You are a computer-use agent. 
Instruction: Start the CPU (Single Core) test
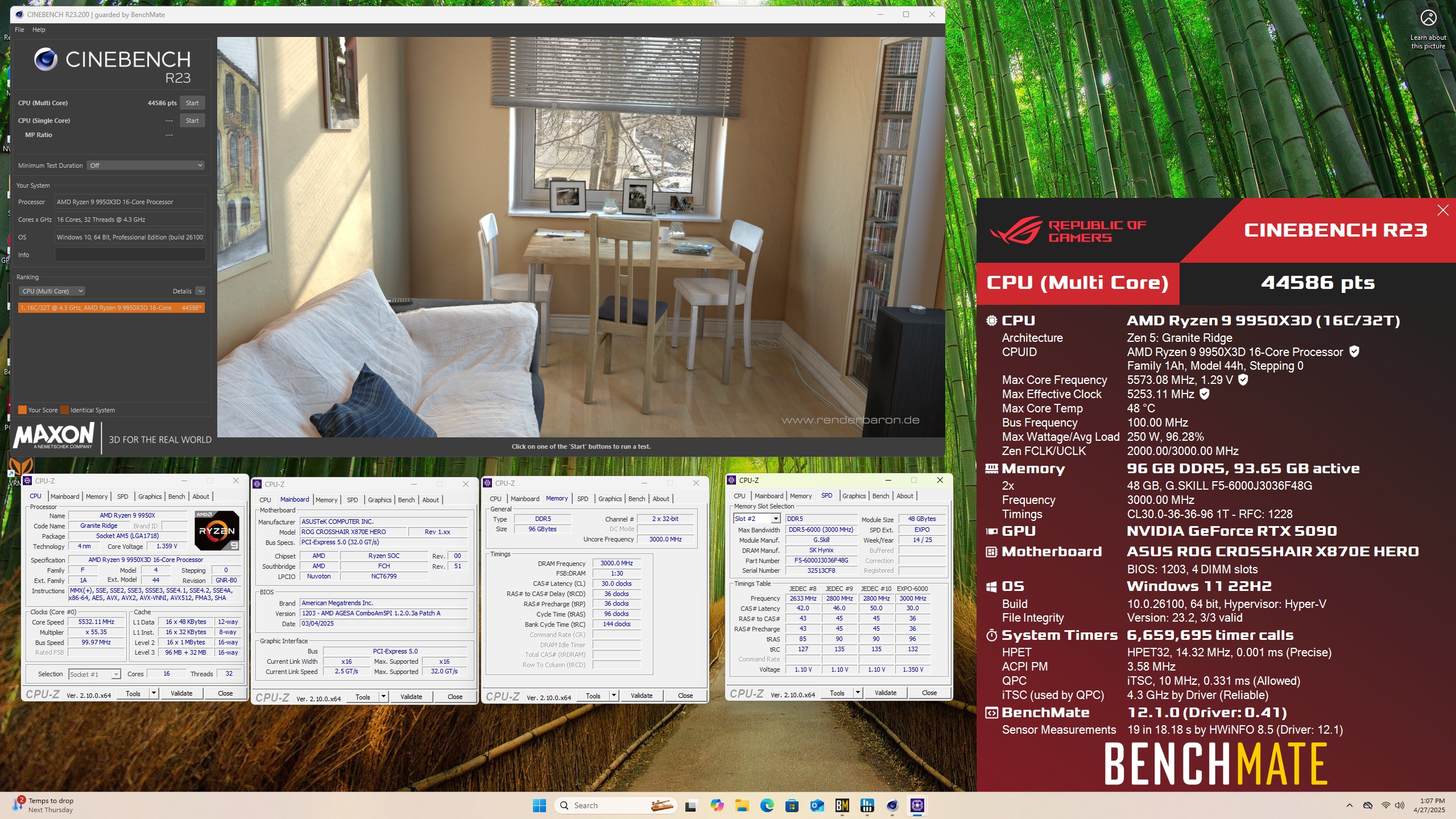click(x=192, y=121)
